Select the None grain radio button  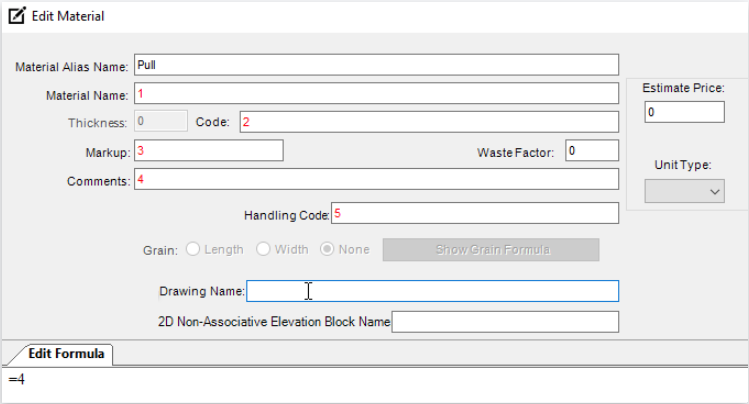point(327,249)
